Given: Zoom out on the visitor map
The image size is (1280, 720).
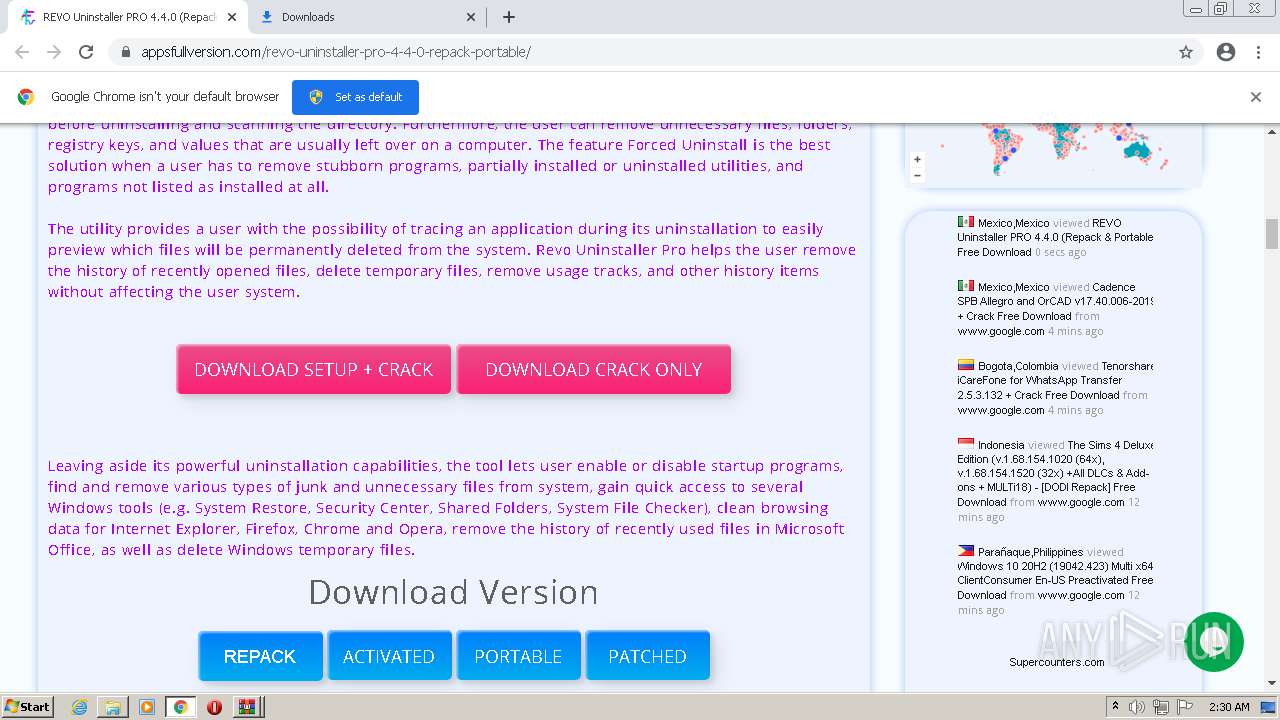Looking at the screenshot, I should coord(917,175).
